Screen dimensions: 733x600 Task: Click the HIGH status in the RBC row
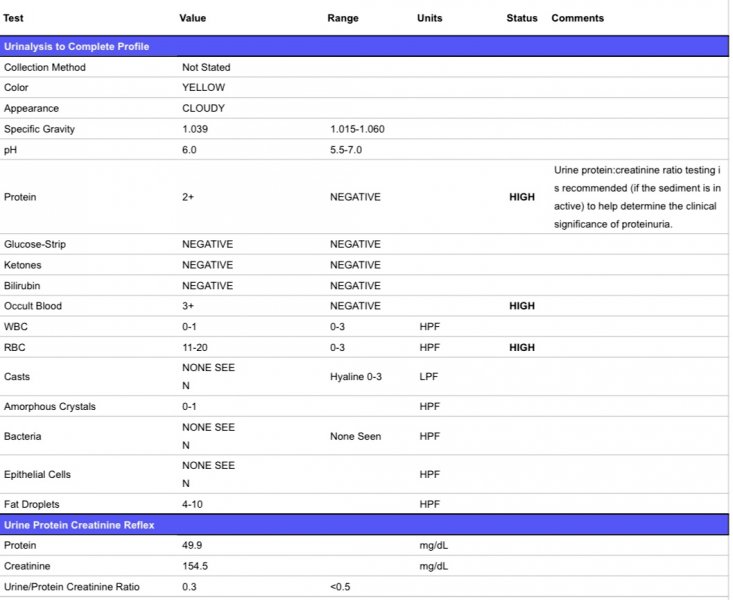(x=521, y=348)
